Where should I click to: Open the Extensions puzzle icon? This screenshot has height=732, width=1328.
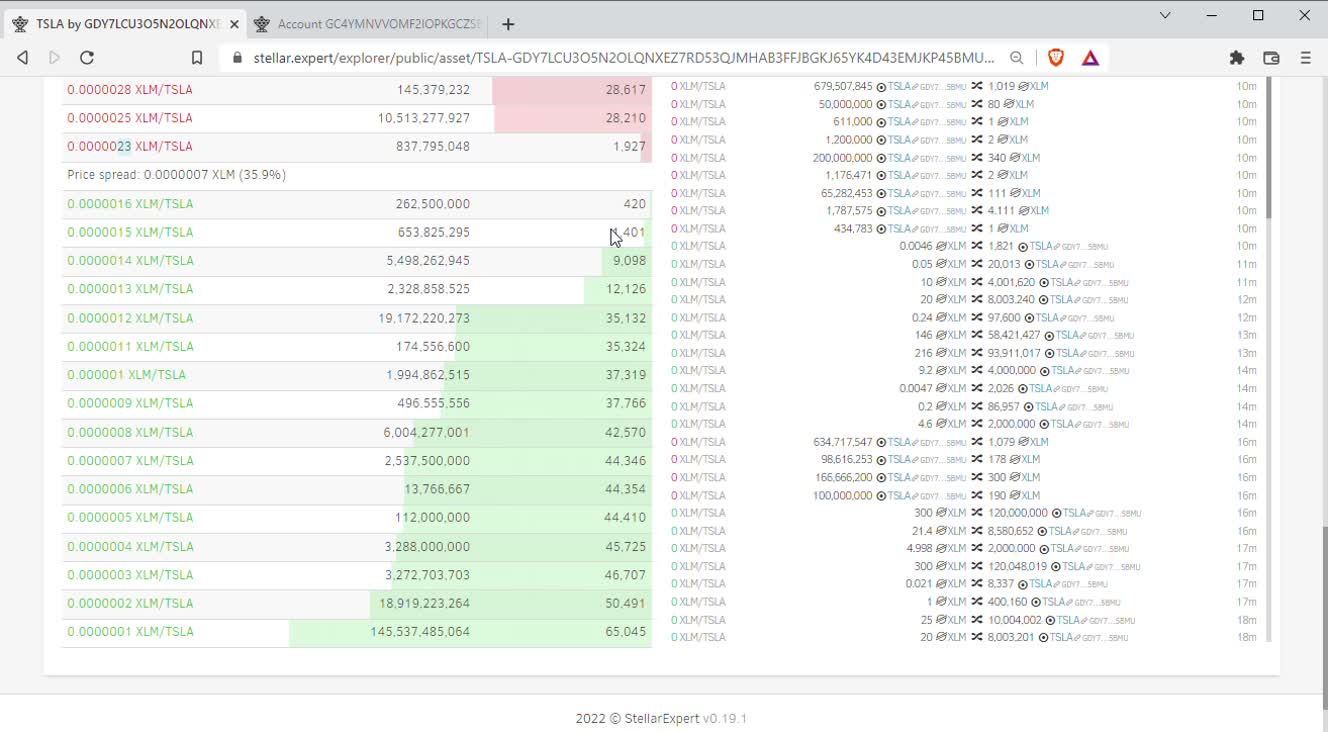(1237, 58)
